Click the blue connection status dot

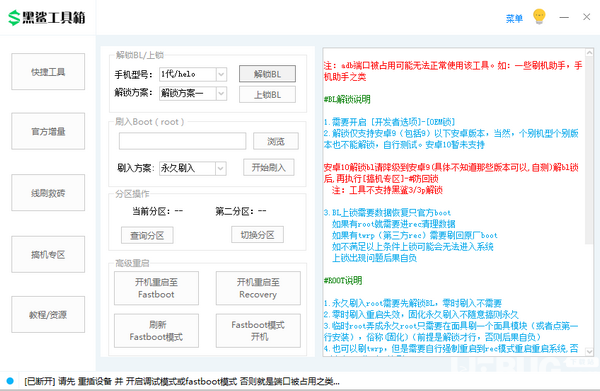(10, 381)
